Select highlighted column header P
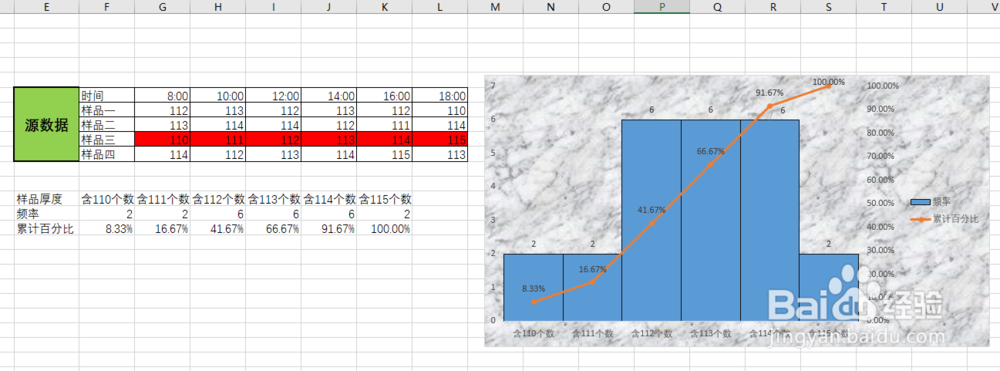This screenshot has width=1000, height=371. pos(662,6)
